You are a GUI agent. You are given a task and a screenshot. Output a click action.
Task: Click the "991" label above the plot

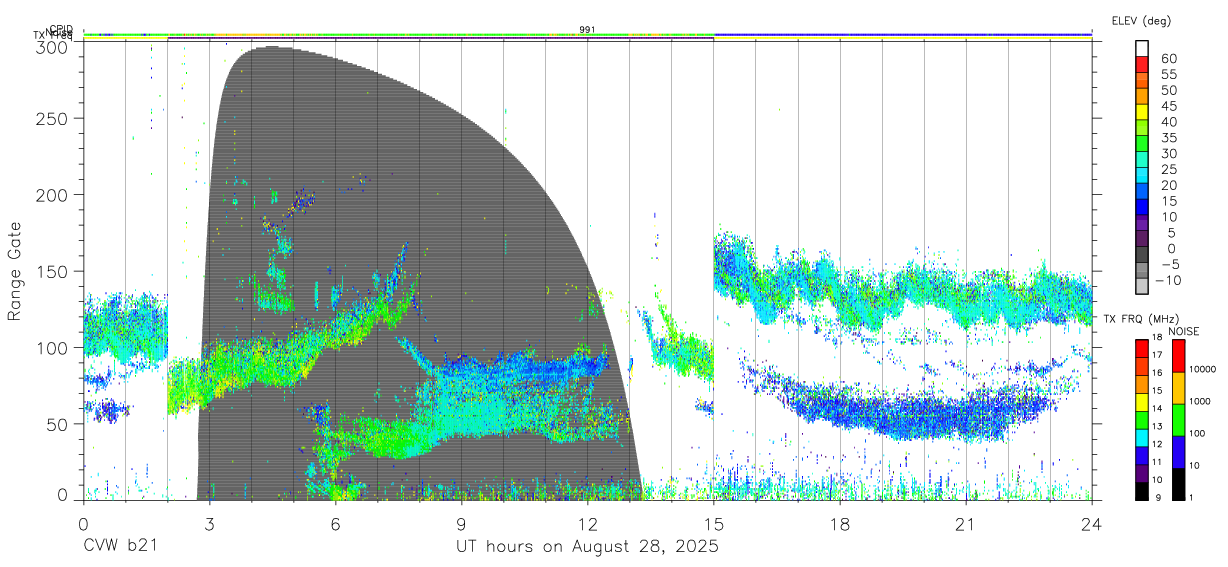click(588, 30)
